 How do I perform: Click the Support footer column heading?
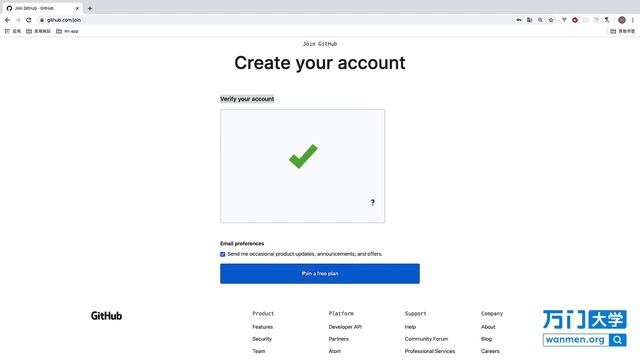click(416, 313)
